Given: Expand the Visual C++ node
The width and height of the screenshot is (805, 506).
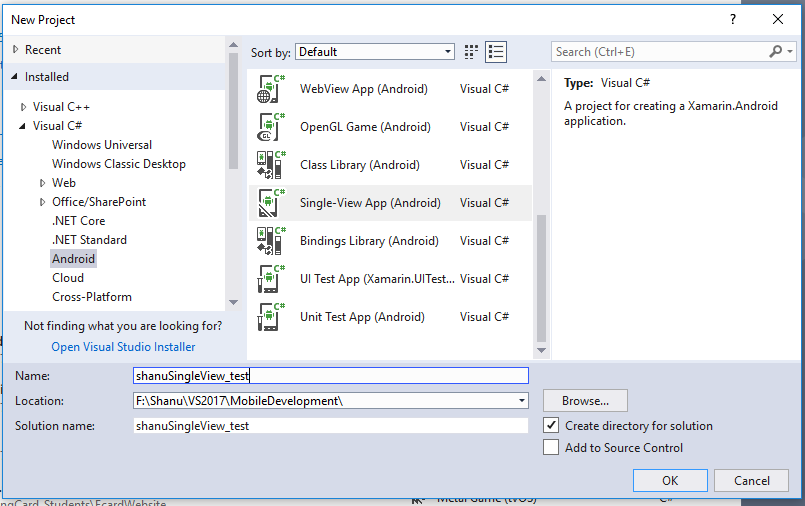Looking at the screenshot, I should click(x=24, y=107).
